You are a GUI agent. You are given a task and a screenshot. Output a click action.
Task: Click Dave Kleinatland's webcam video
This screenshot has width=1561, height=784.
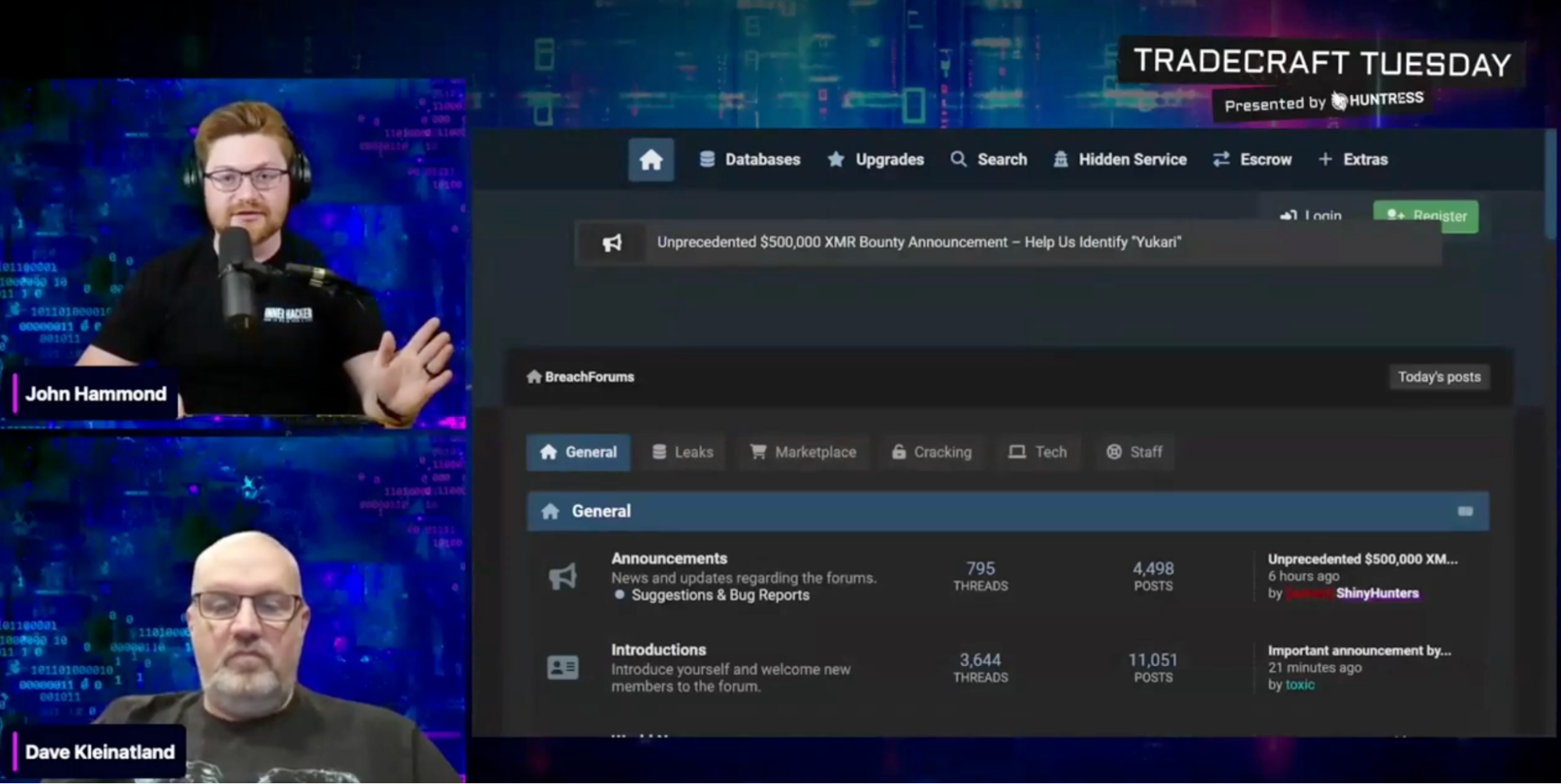(233, 611)
